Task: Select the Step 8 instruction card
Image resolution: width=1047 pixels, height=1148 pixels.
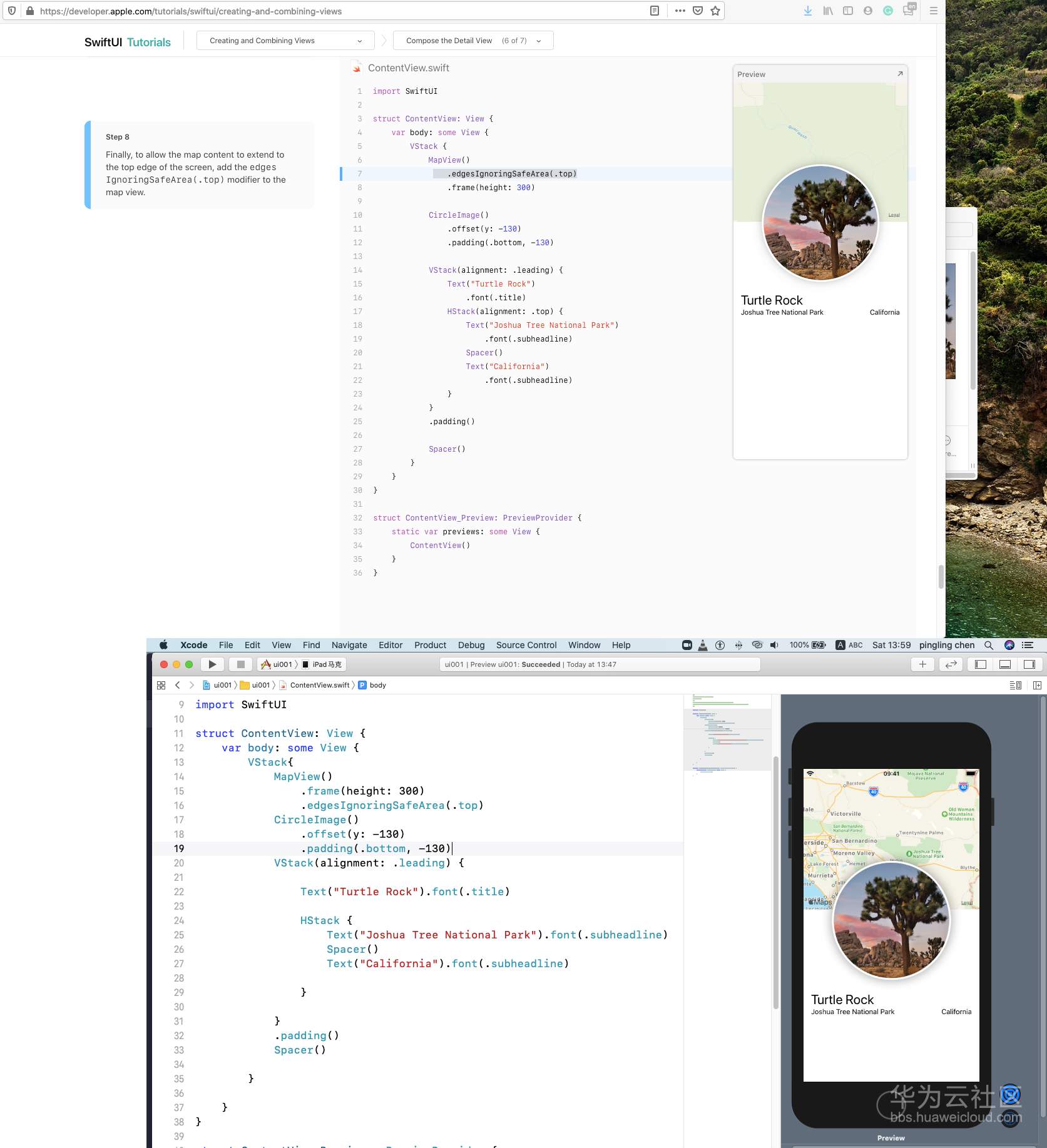Action: (199, 165)
